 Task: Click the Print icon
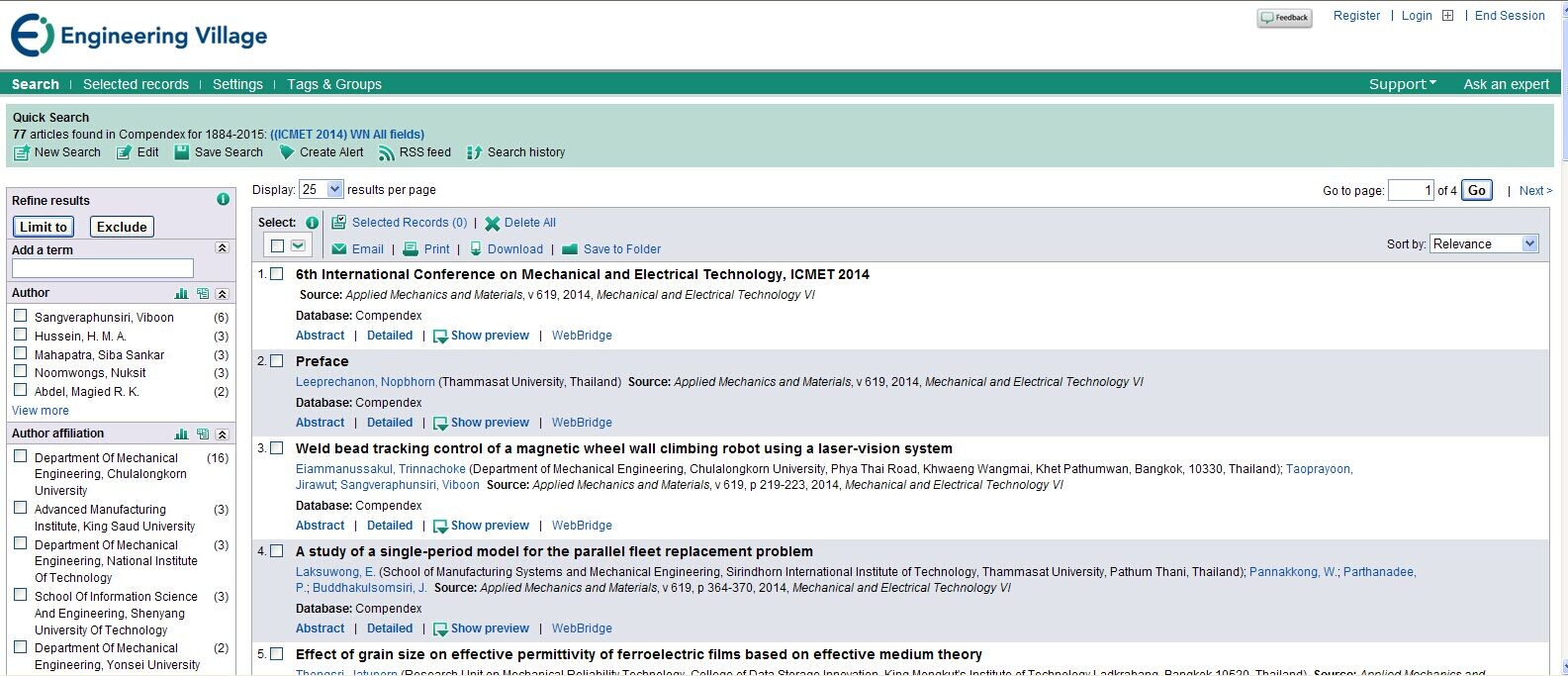(x=412, y=249)
